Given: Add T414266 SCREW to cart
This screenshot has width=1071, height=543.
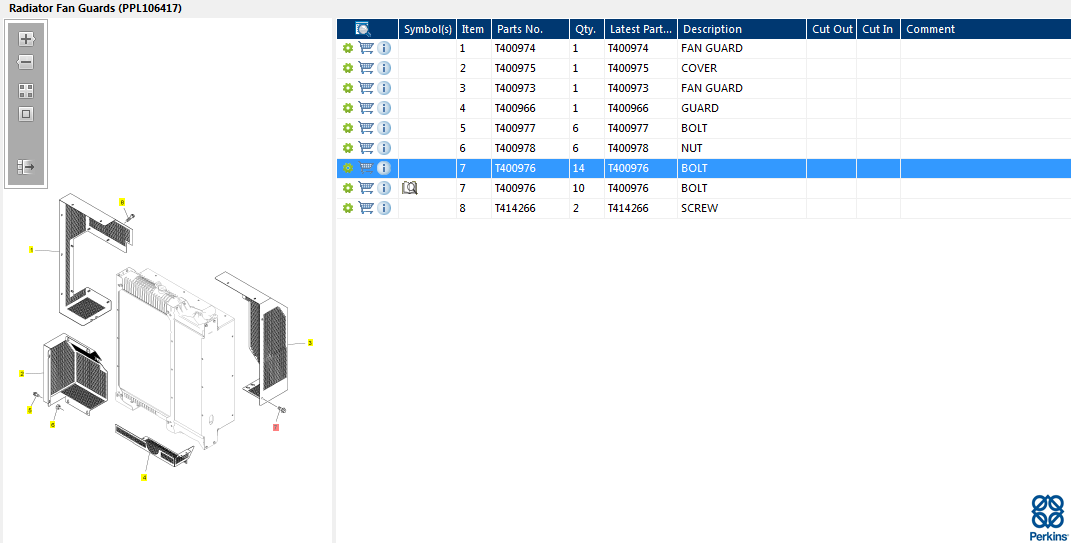Looking at the screenshot, I should [366, 208].
